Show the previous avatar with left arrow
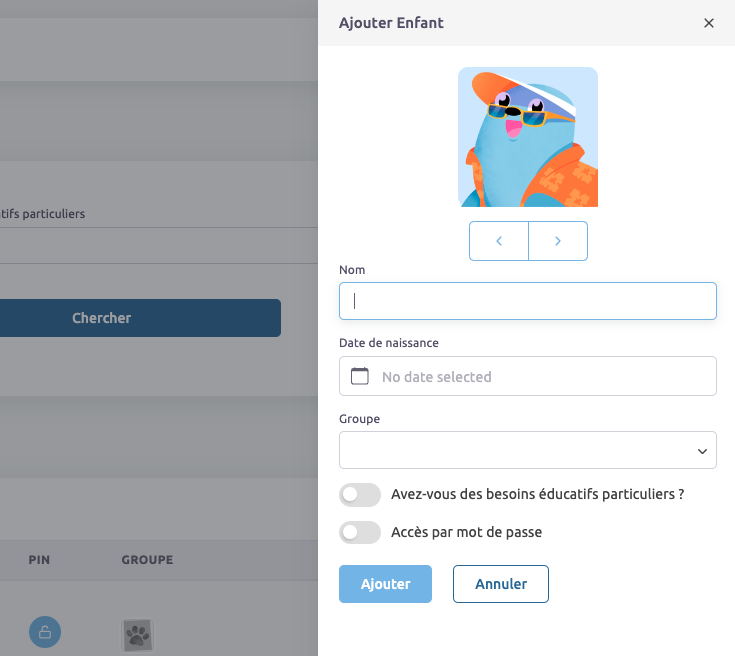The height and width of the screenshot is (656, 735). [499, 241]
